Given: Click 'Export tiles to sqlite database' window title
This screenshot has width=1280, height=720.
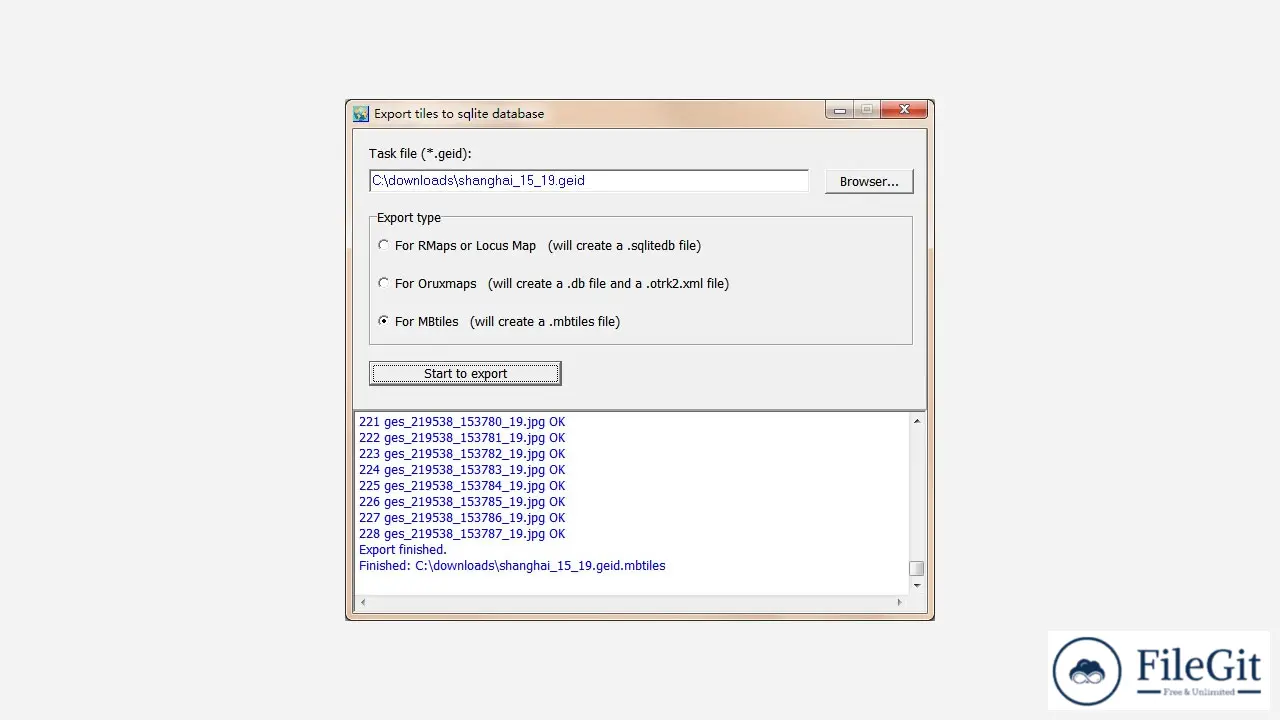Looking at the screenshot, I should (459, 114).
